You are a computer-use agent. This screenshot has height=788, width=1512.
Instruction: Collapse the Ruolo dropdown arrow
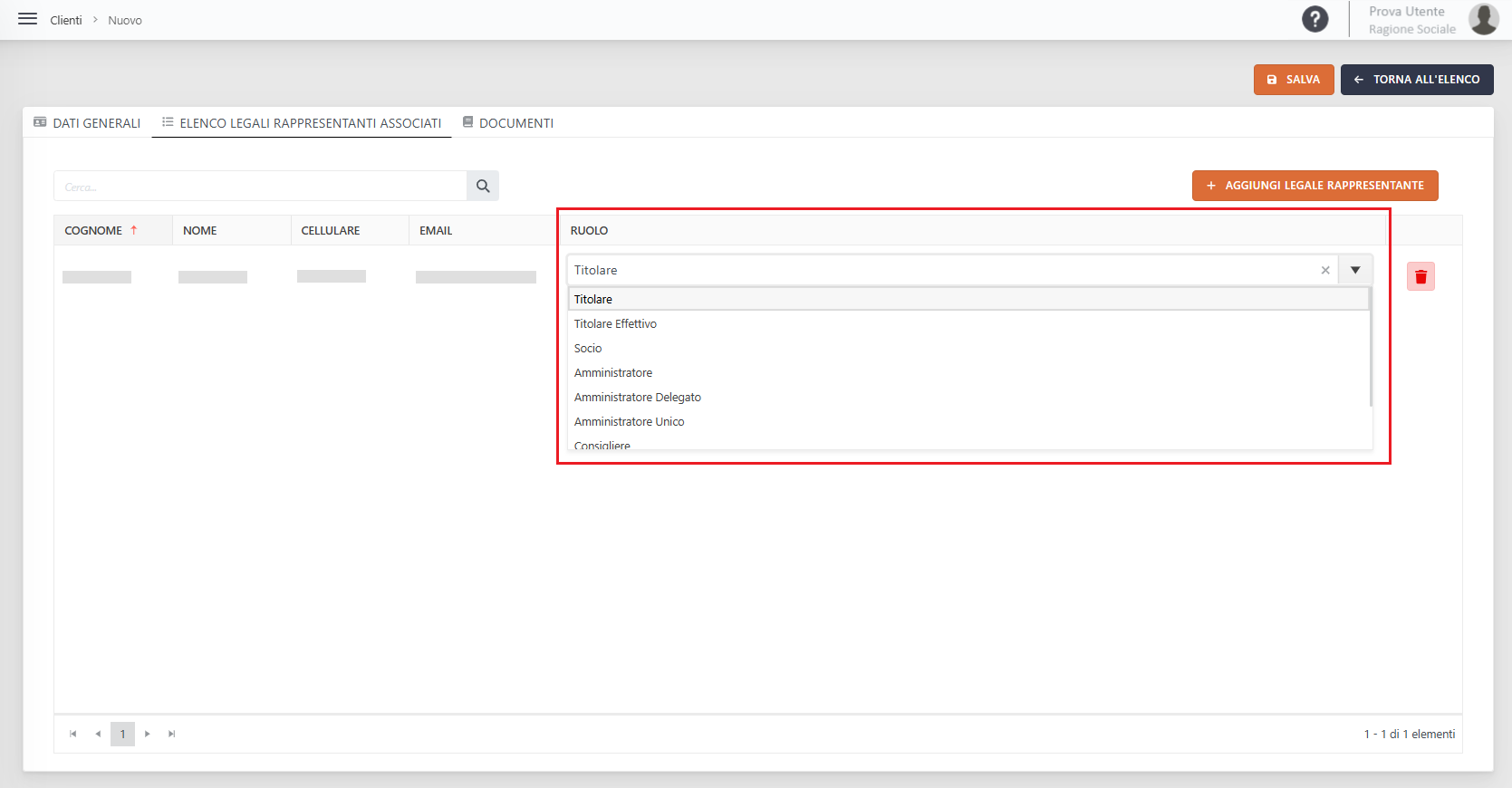point(1355,270)
